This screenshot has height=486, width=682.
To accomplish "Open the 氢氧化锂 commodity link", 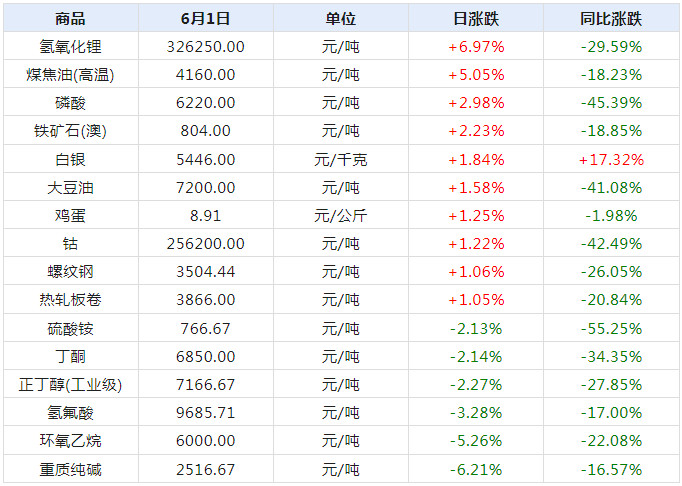I will tap(70, 46).
